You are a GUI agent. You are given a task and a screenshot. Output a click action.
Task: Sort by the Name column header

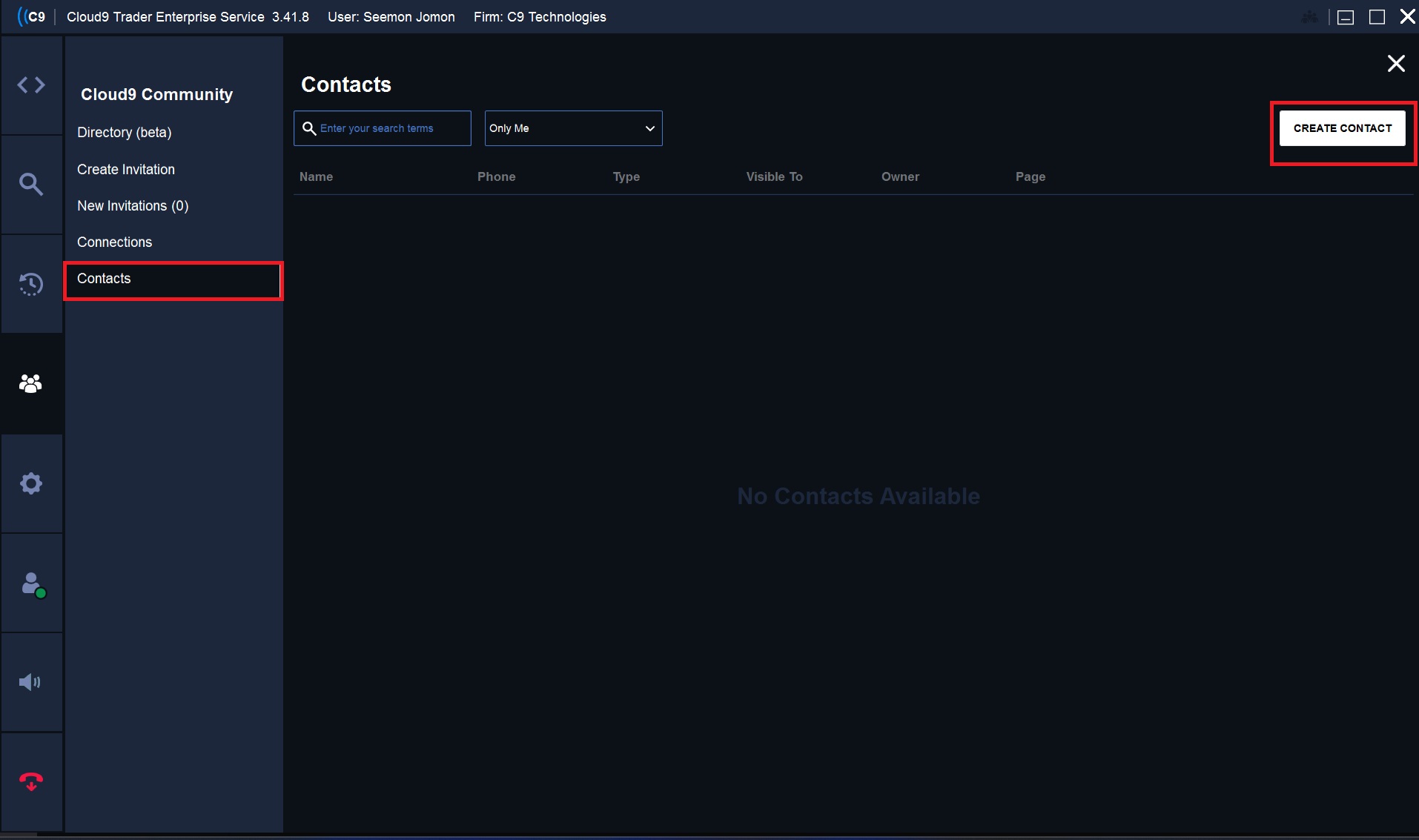pyautogui.click(x=316, y=176)
